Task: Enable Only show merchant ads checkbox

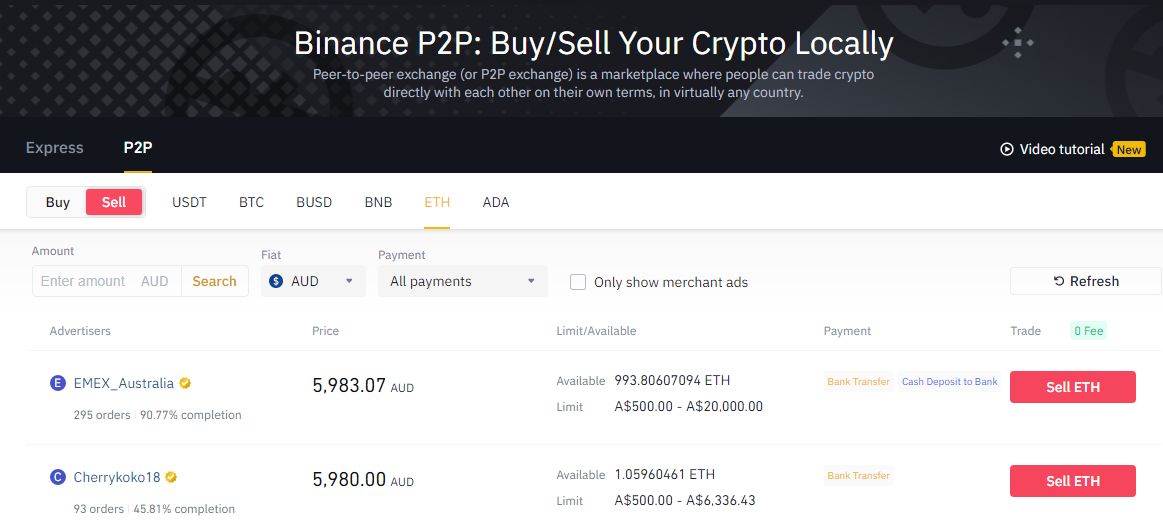Action: (578, 282)
